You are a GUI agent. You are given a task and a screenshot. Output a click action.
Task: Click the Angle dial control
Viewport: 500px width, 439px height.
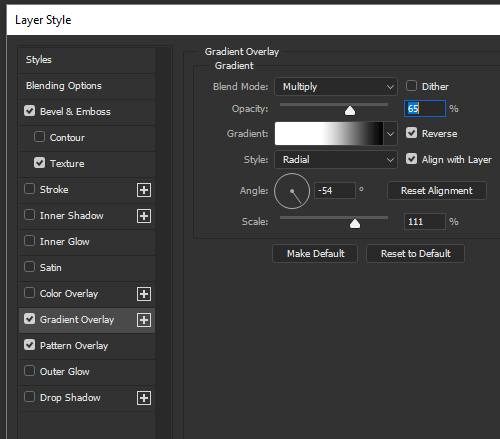pyautogui.click(x=292, y=191)
